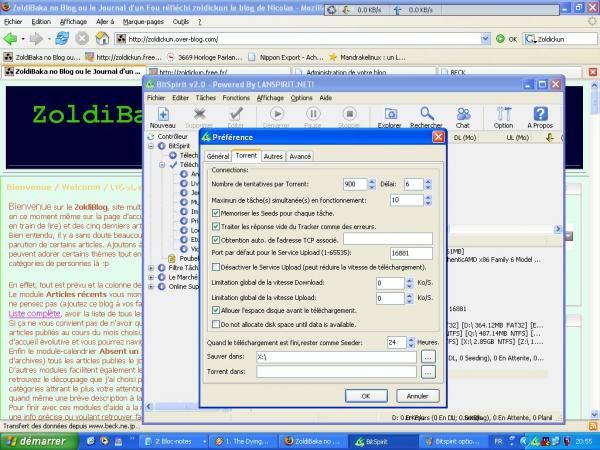This screenshot has width=600, height=450.
Task: Adjust global Download speed limit spinner
Action: click(x=409, y=283)
